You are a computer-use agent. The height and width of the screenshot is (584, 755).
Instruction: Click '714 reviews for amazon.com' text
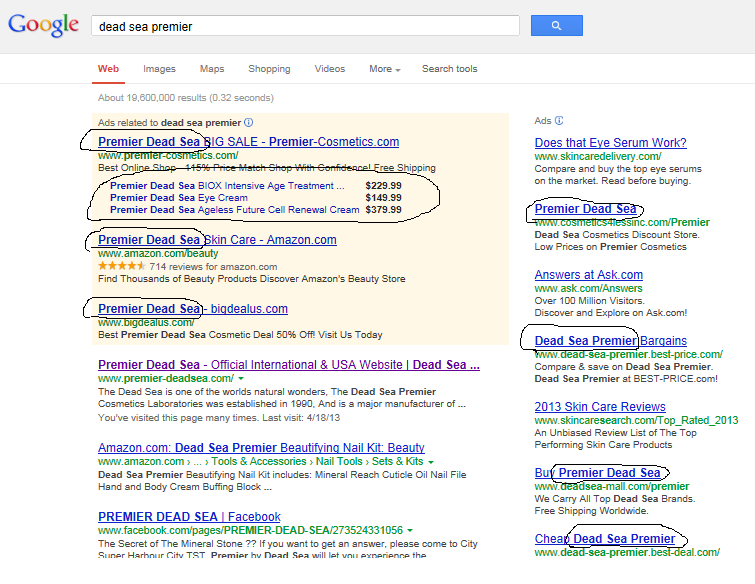point(213,267)
